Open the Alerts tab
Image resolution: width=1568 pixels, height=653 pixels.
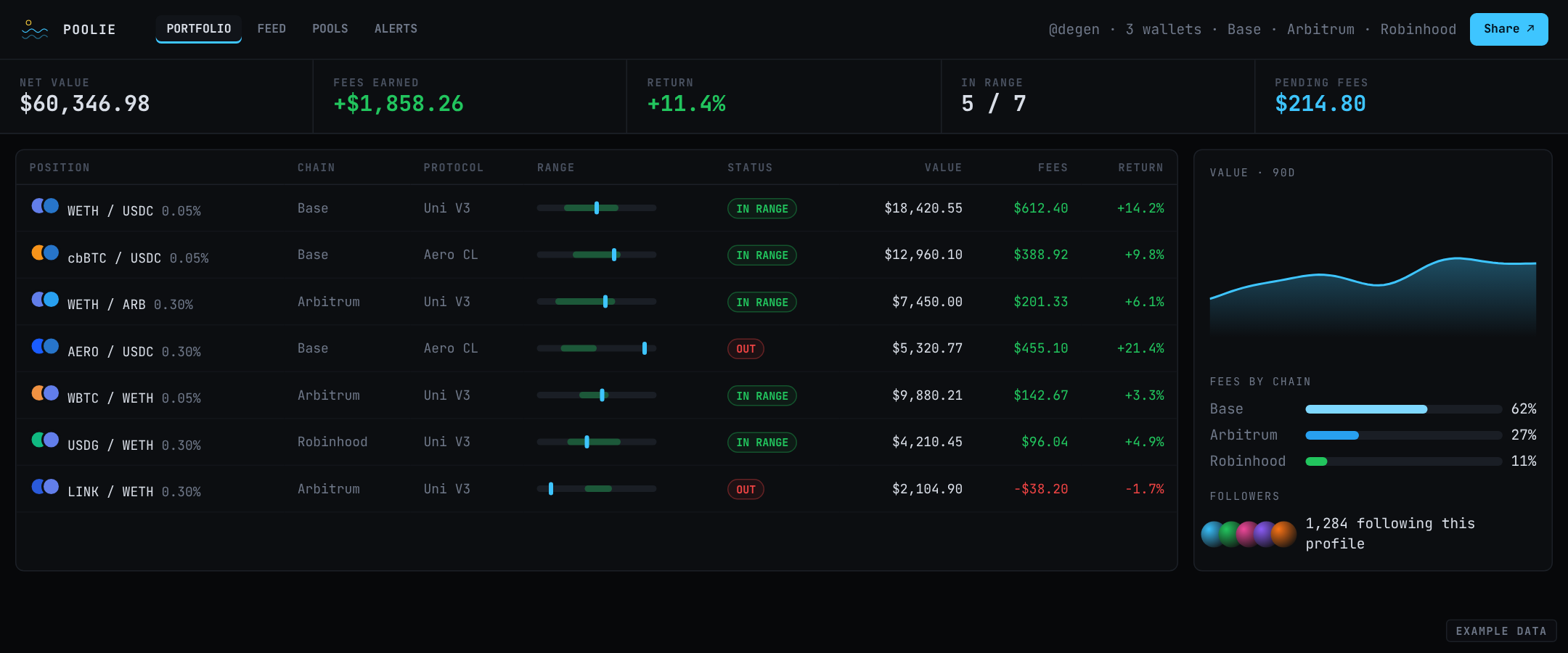[x=396, y=29]
